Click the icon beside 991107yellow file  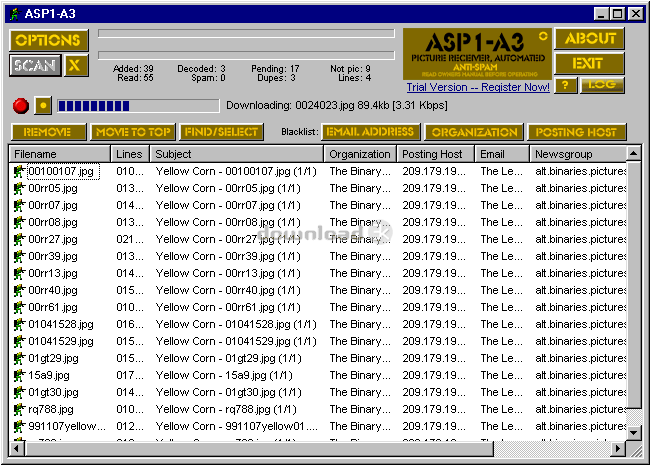point(19,426)
